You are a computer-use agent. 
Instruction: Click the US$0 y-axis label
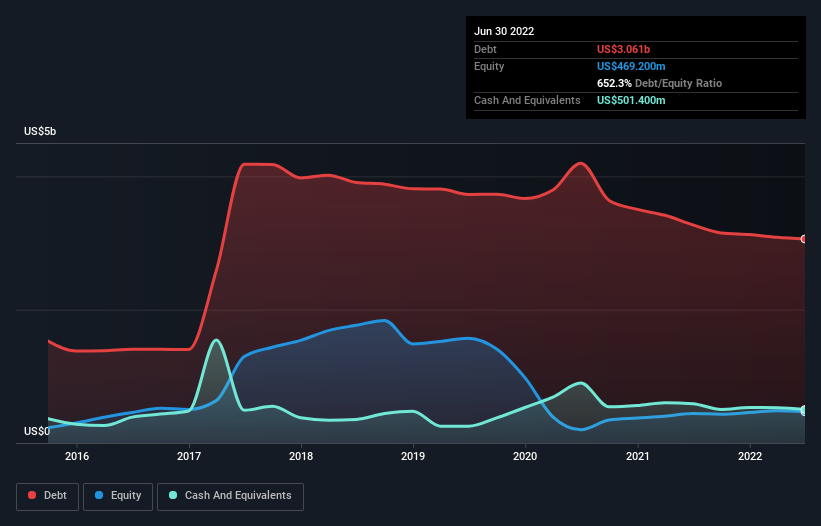pos(37,431)
